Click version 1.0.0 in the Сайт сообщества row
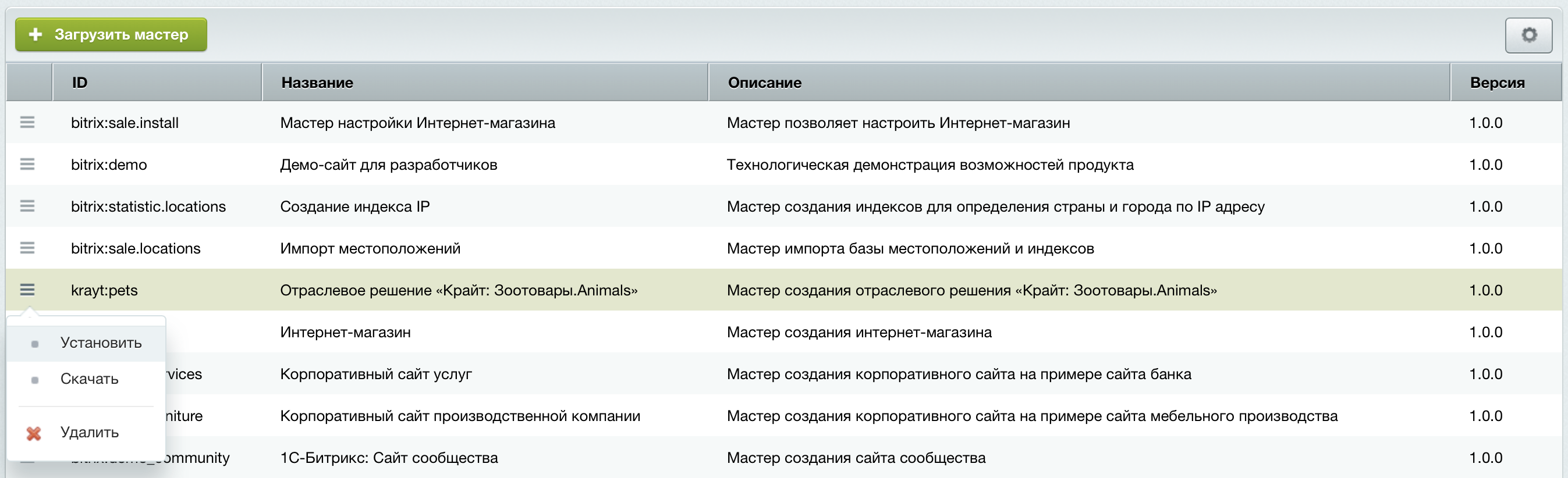The width and height of the screenshot is (1568, 478). coord(1486,459)
